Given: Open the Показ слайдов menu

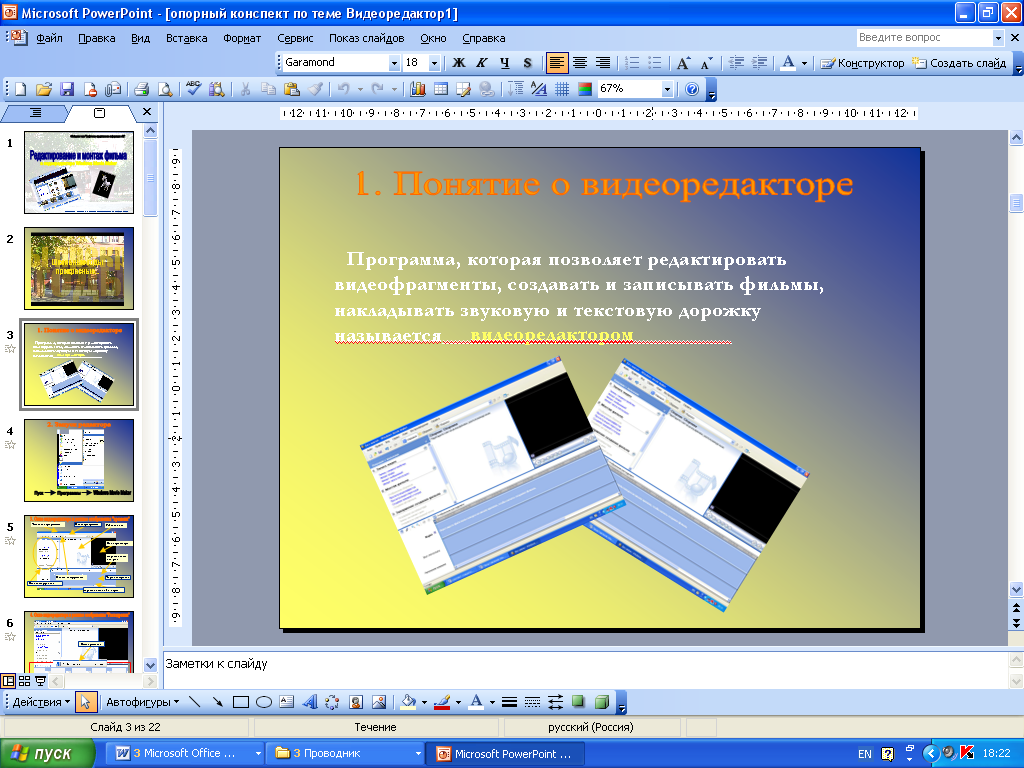Looking at the screenshot, I should point(366,38).
